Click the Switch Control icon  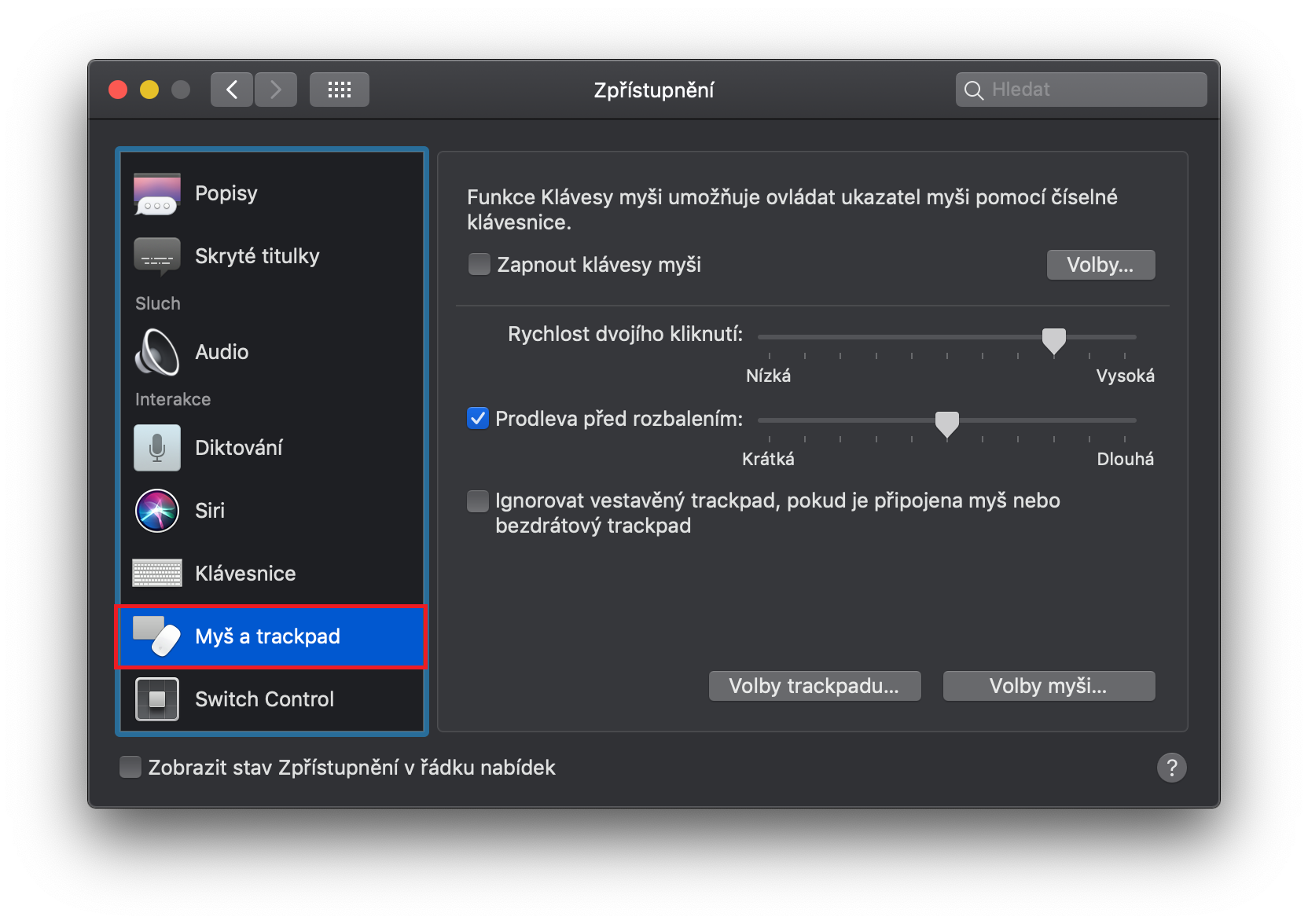157,699
